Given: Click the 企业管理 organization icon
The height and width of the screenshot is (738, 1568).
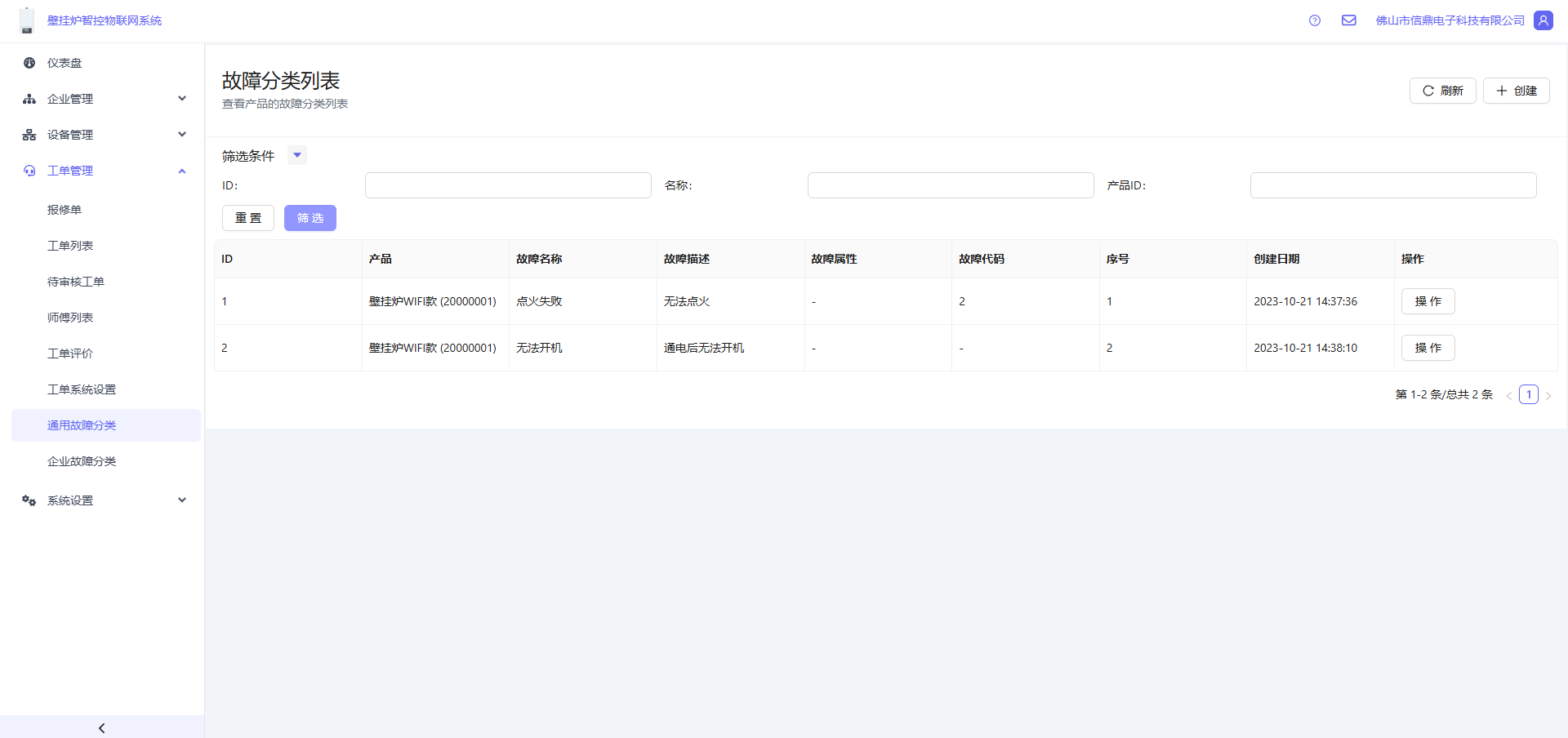Looking at the screenshot, I should (x=29, y=99).
